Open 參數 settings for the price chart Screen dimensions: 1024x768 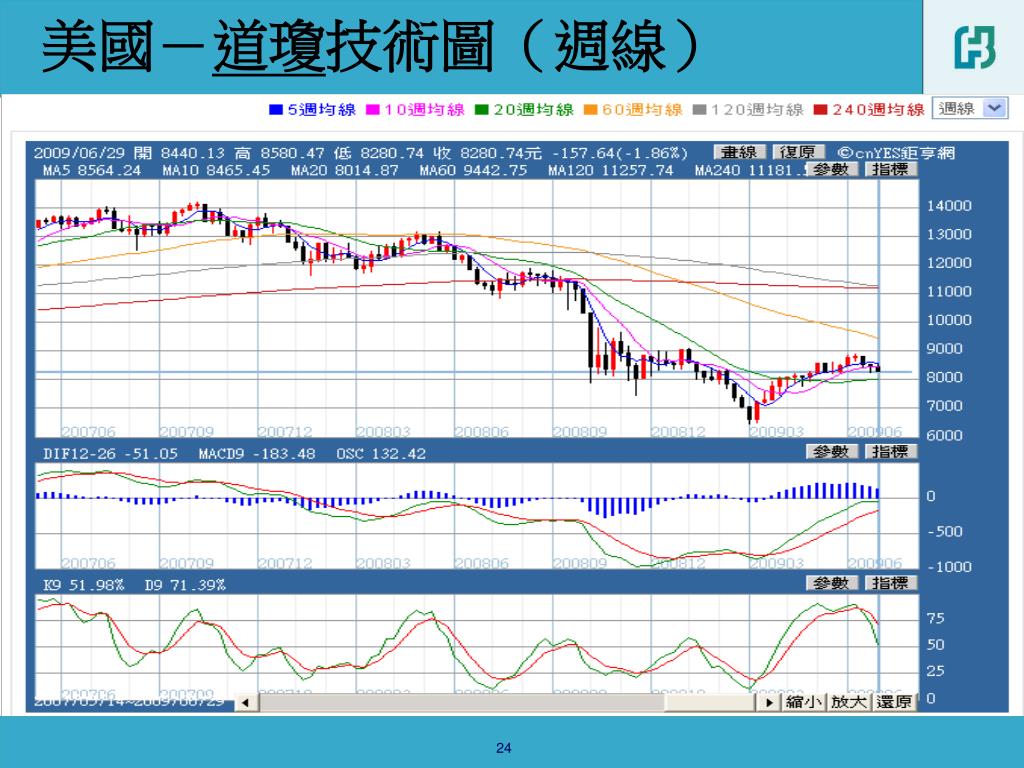[x=831, y=169]
